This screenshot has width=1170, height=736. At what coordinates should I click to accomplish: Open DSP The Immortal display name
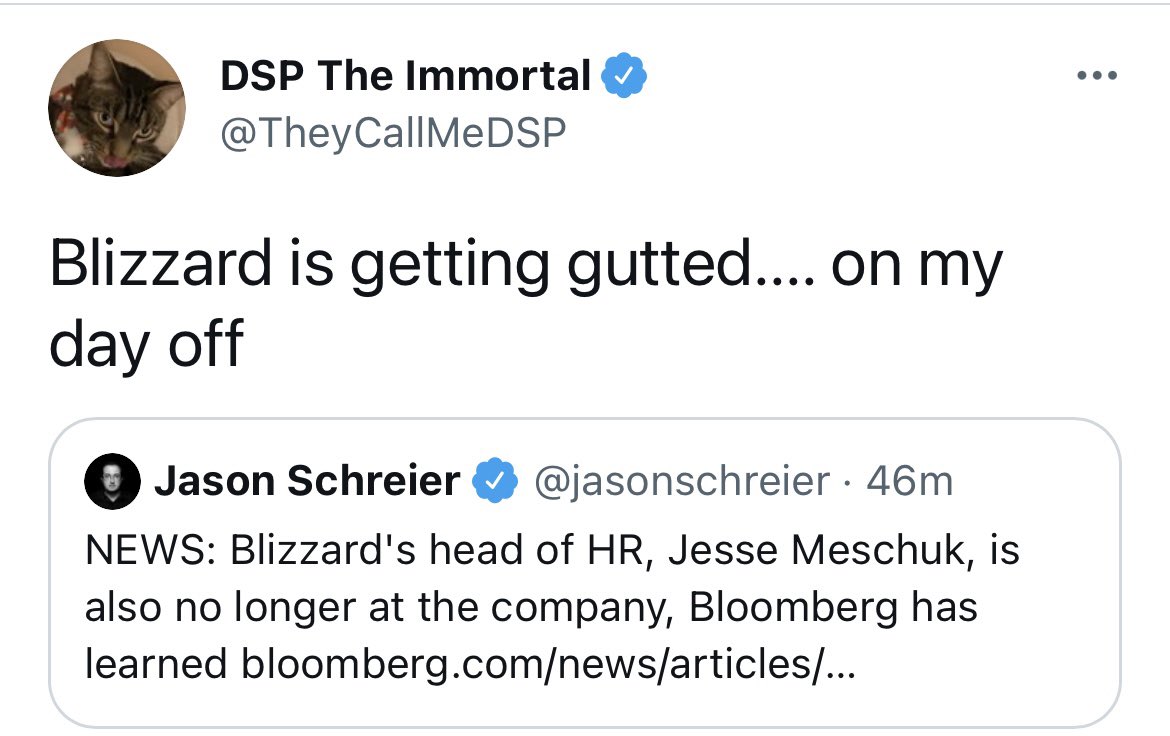[x=405, y=75]
